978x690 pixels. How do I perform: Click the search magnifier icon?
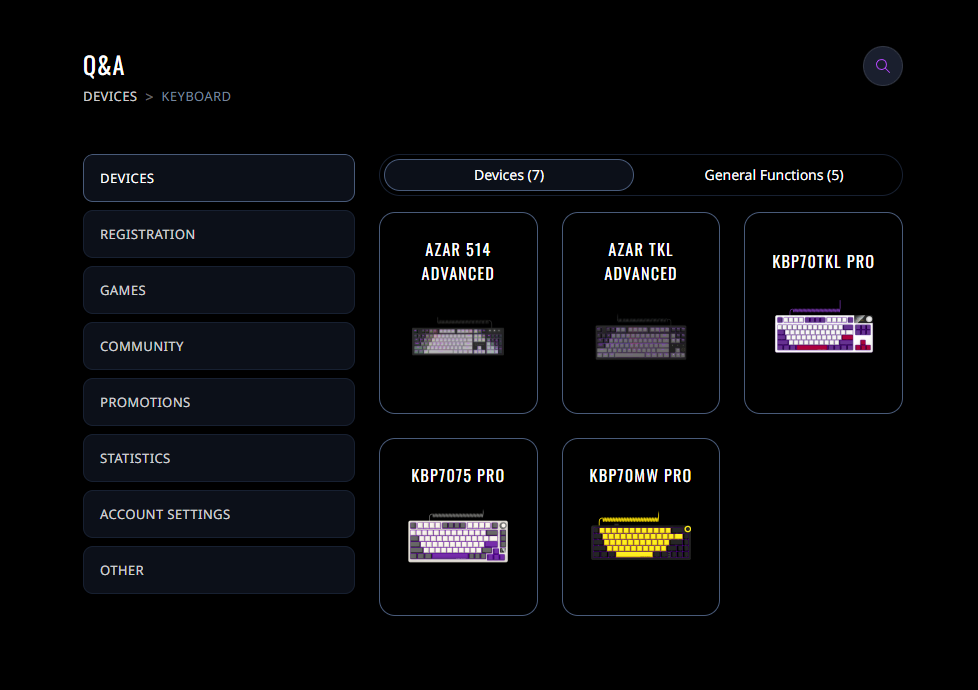(882, 66)
